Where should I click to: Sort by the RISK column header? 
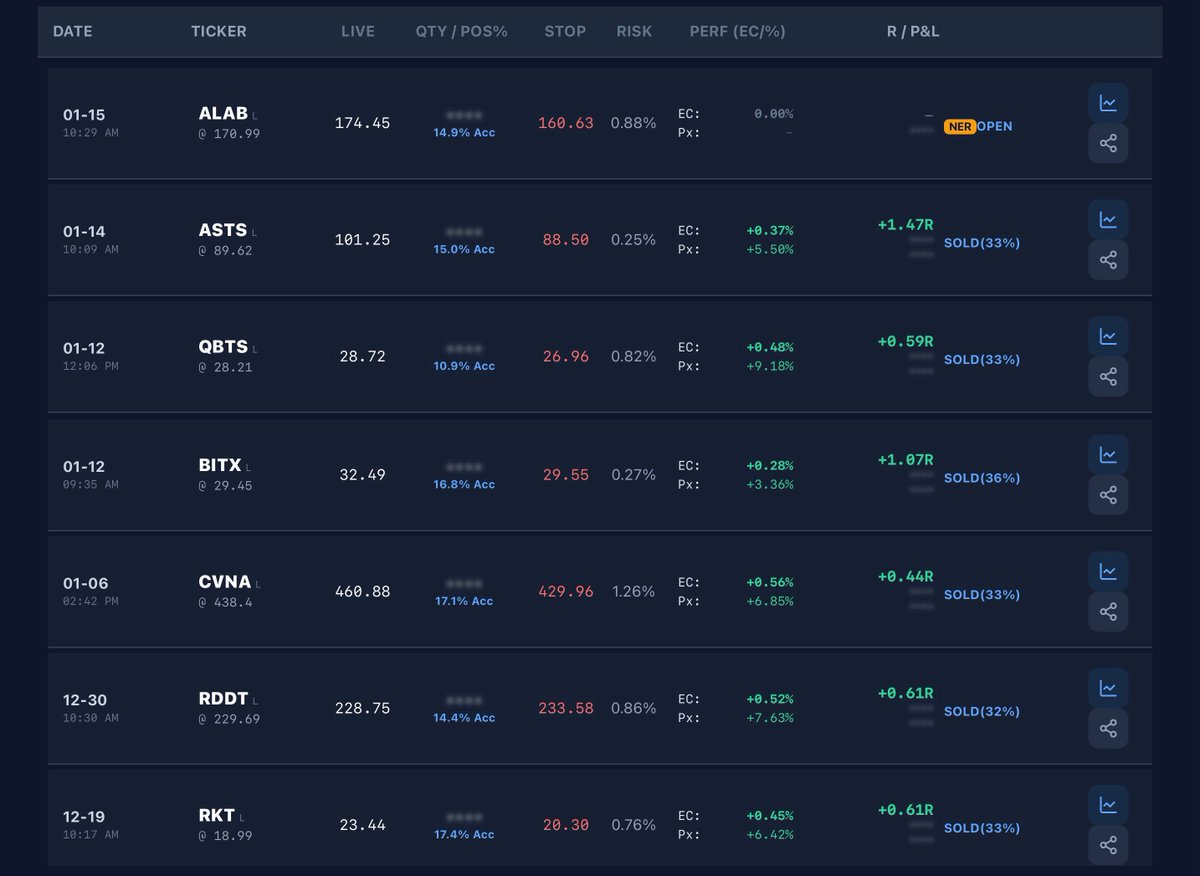[x=634, y=31]
